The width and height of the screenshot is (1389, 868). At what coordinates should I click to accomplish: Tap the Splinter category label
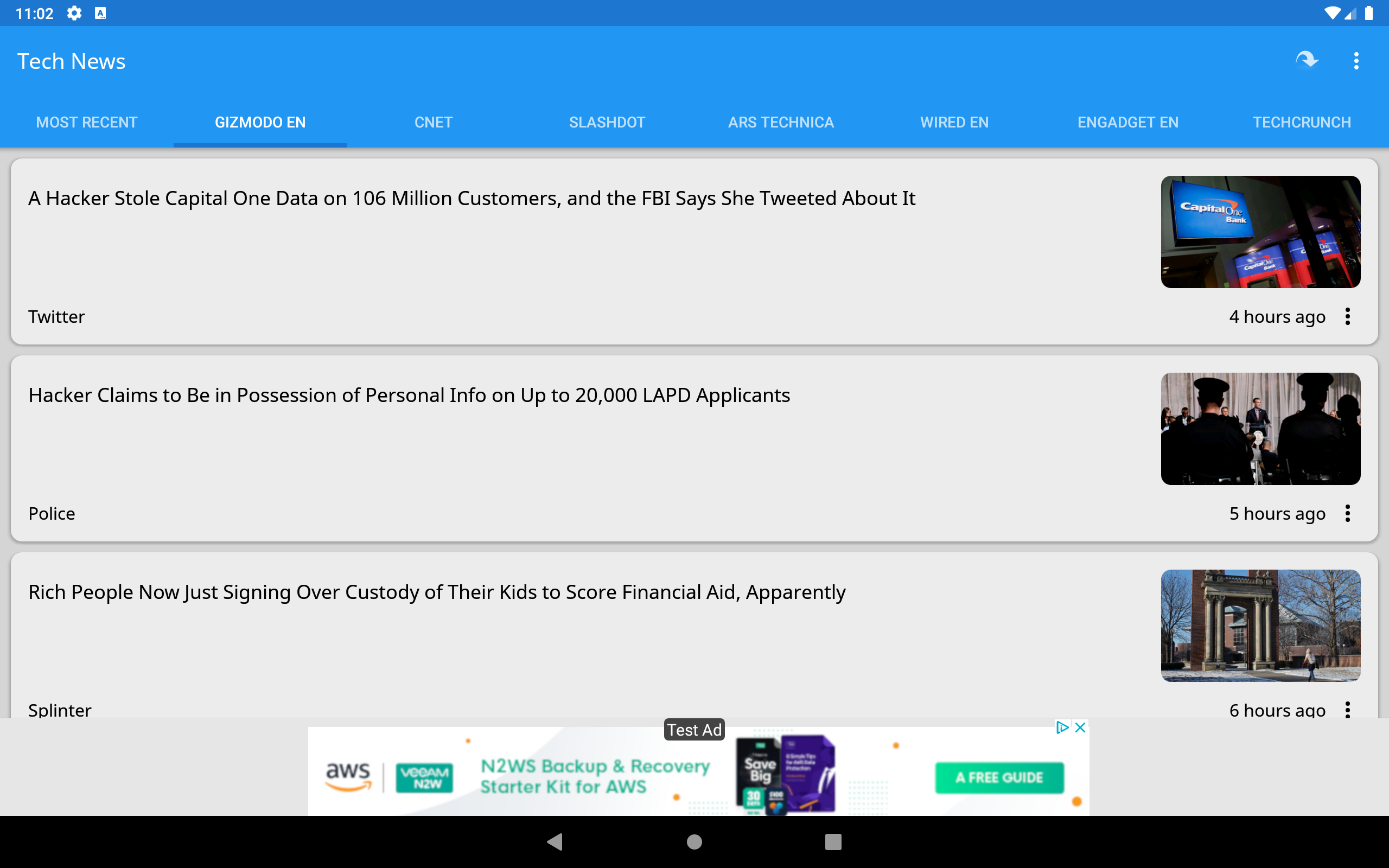60,710
